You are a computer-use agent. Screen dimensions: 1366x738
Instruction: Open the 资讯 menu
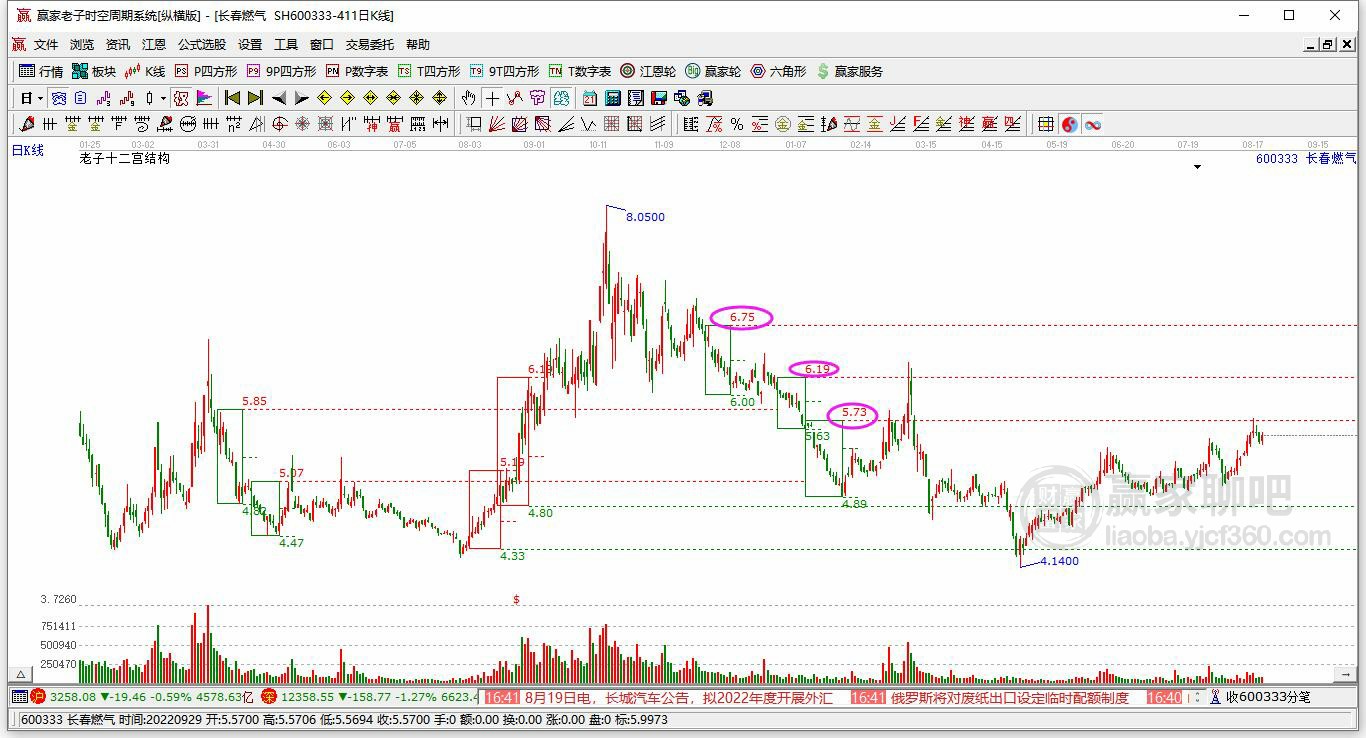pos(118,45)
